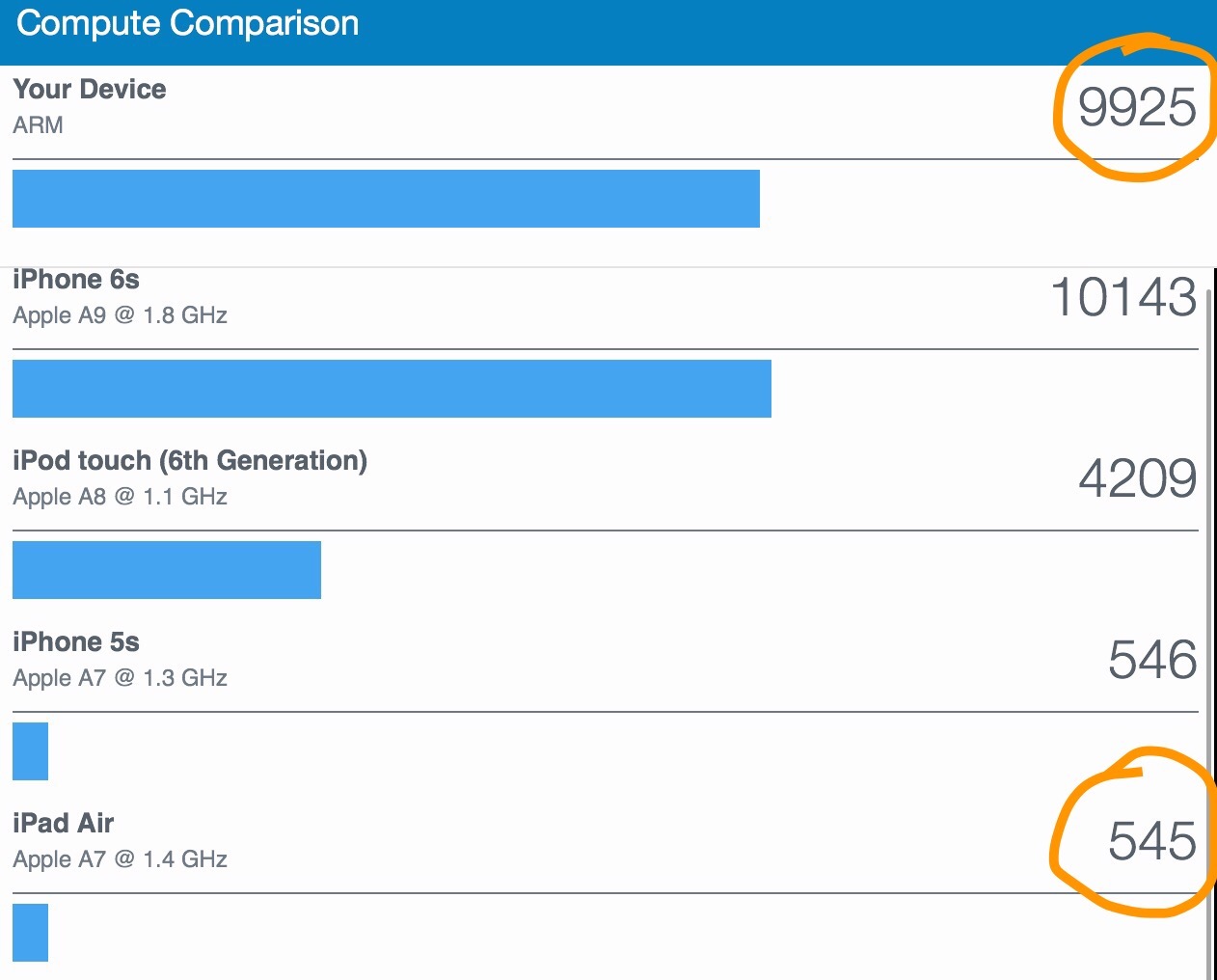Click the Apple A9 @ 1.8 GHz text
This screenshot has height=980, width=1217.
[x=121, y=315]
